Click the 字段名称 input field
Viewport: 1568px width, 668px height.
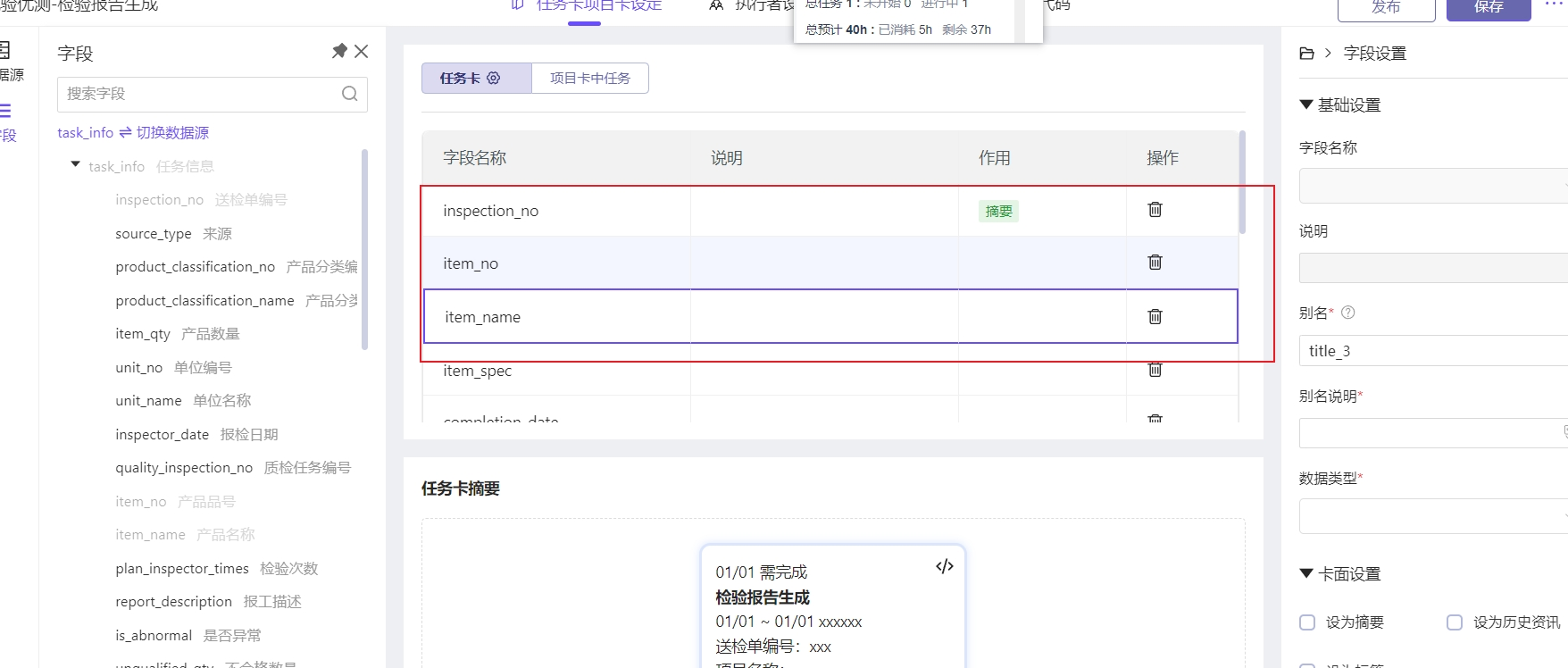click(x=1433, y=186)
